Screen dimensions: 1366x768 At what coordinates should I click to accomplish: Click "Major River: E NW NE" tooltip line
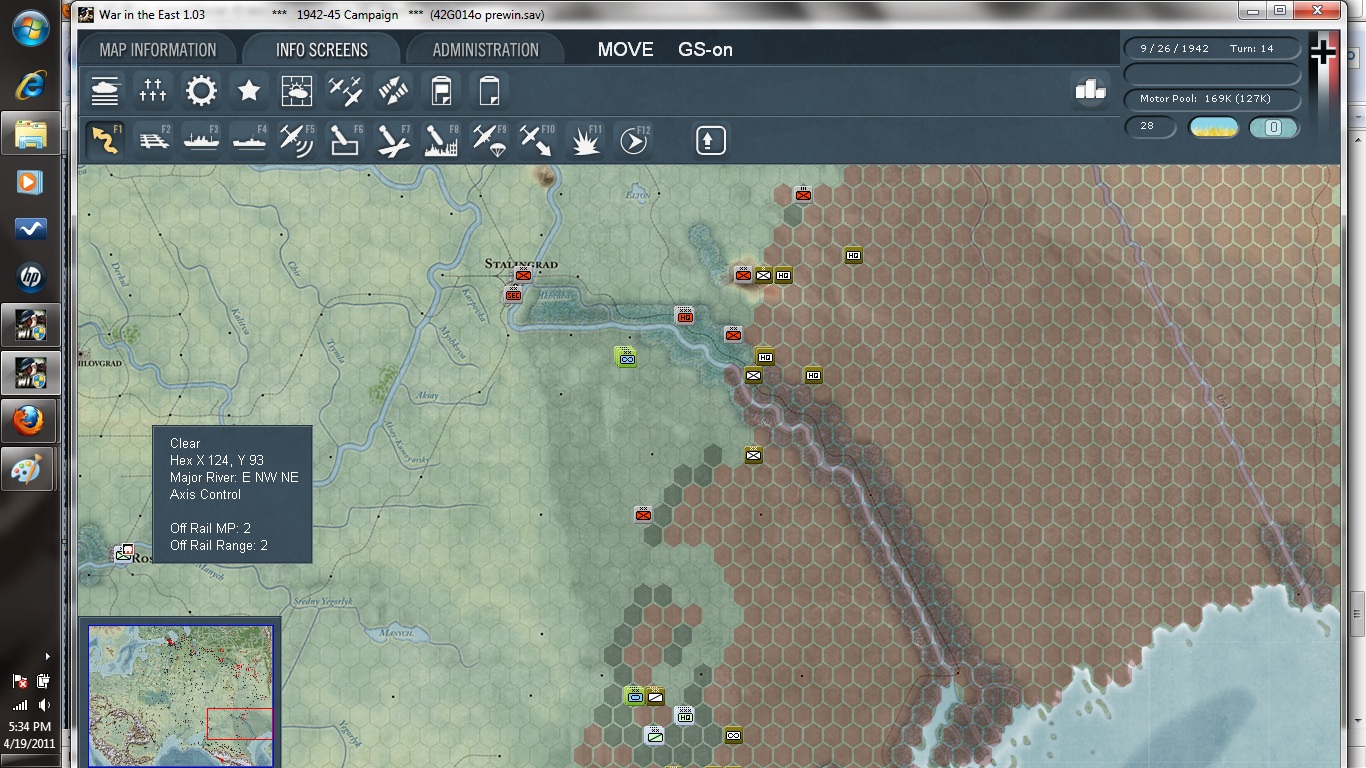click(234, 477)
